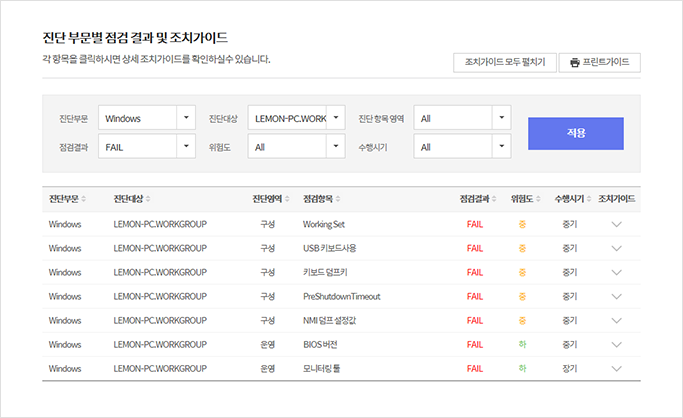Open the 점검결과 FAIL dropdown
Screen dimensions: 683x418
147,146
